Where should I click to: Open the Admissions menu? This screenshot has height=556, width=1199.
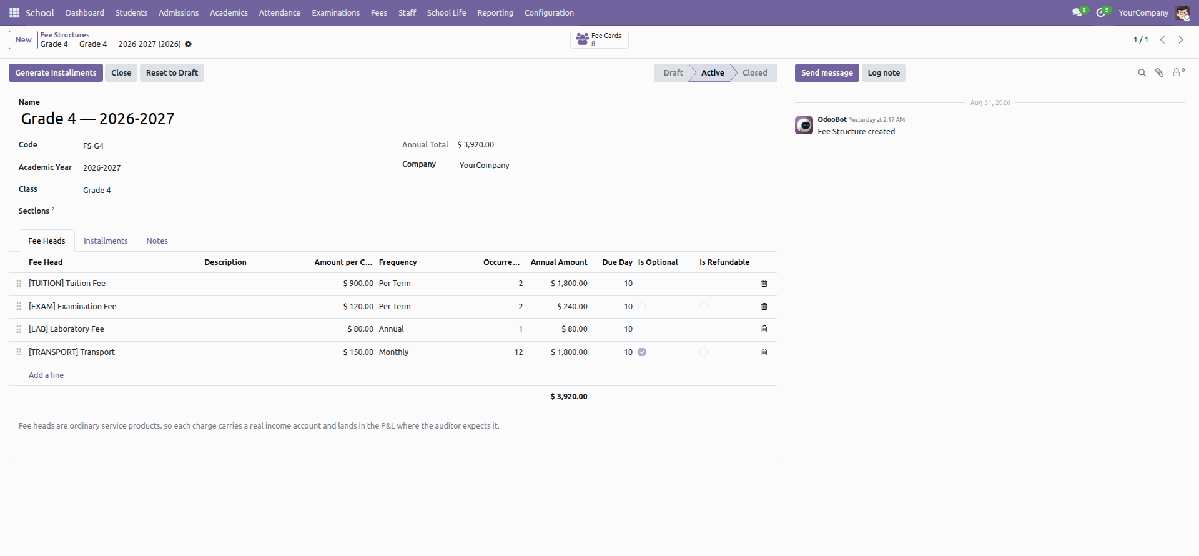178,13
